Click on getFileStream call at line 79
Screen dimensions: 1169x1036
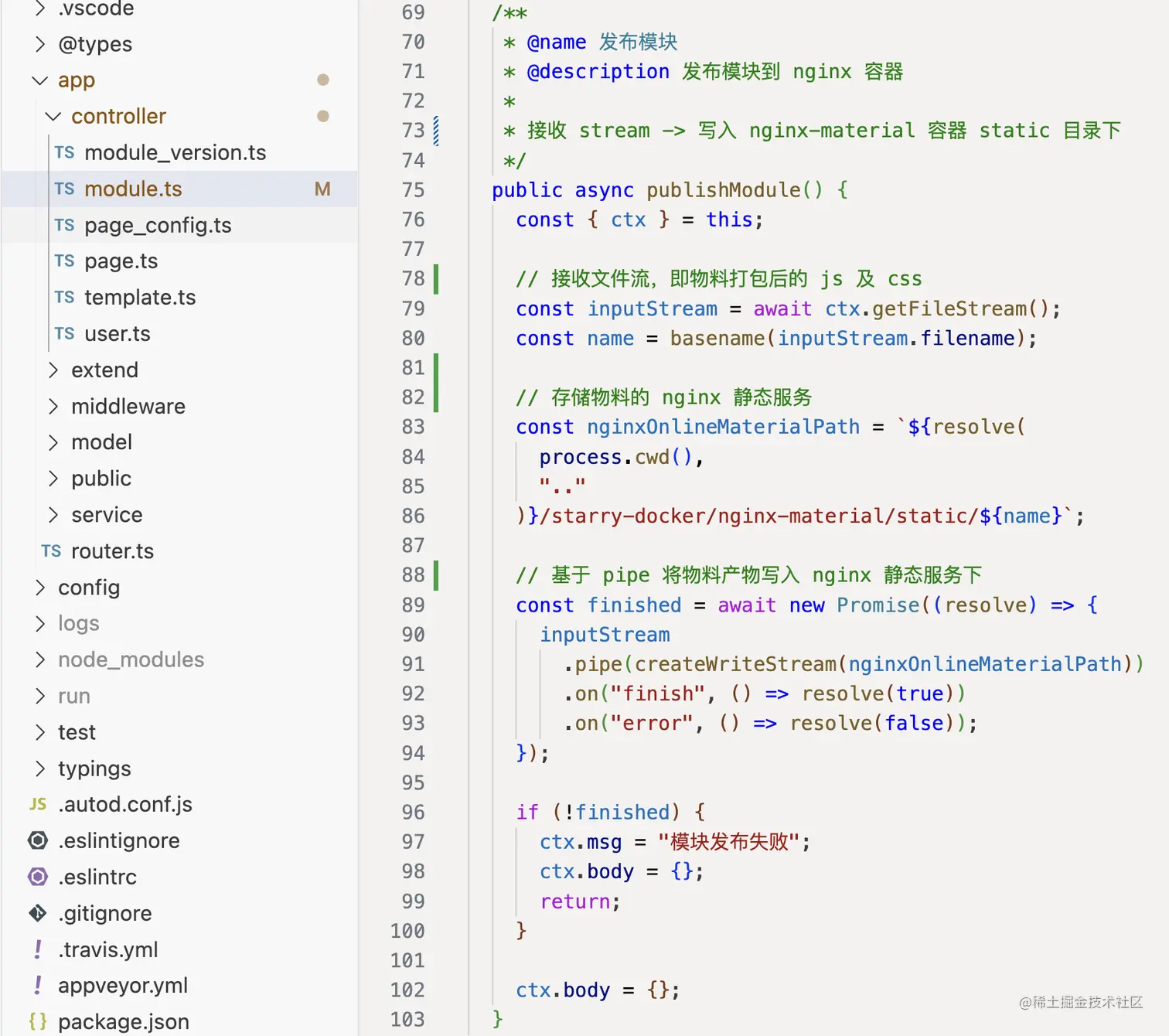(x=949, y=309)
